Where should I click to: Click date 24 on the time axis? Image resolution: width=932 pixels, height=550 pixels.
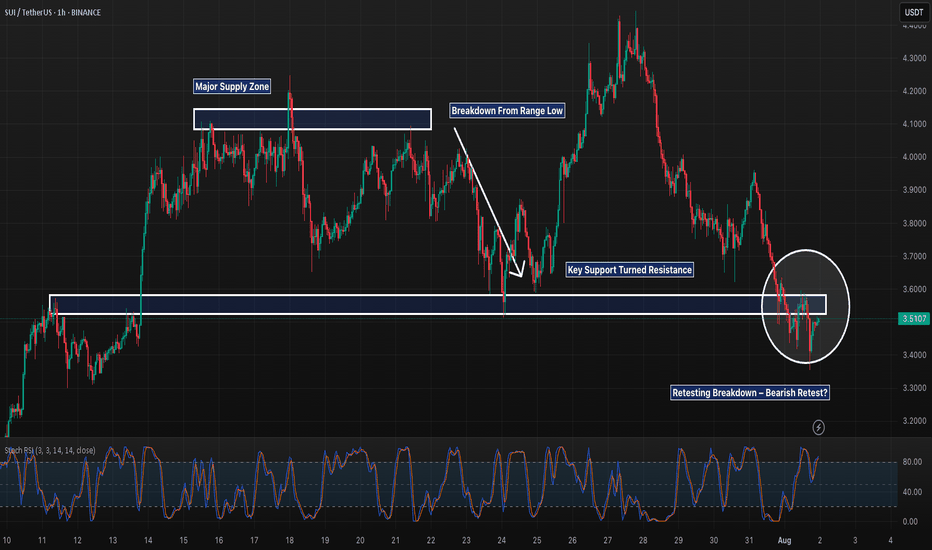[x=502, y=540]
